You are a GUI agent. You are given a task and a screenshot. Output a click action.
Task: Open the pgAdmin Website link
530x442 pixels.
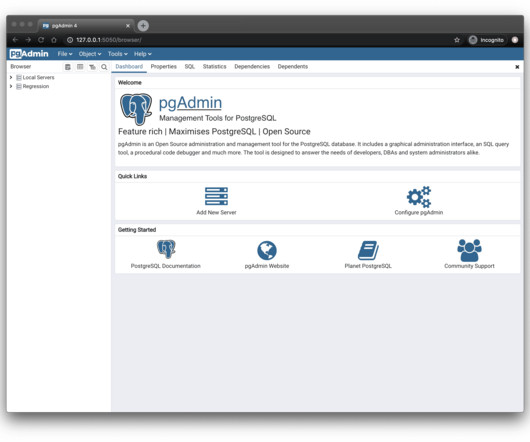click(267, 266)
